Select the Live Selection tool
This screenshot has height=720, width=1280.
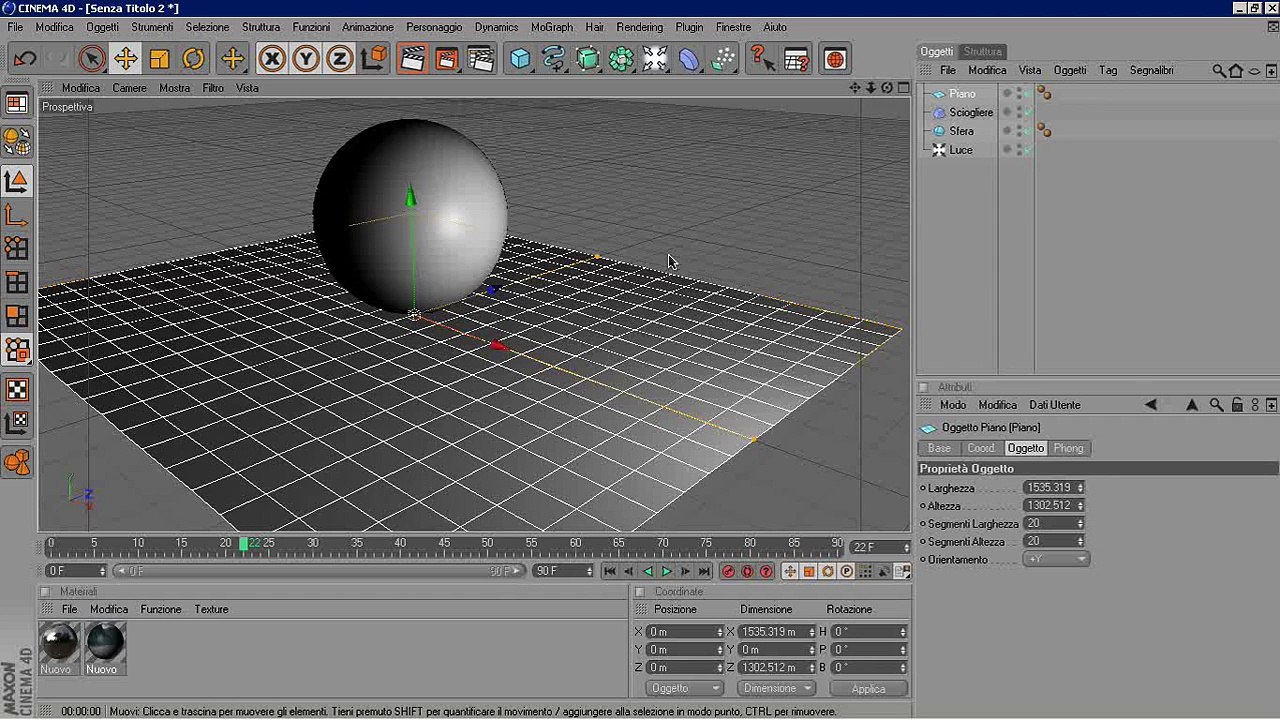[91, 59]
